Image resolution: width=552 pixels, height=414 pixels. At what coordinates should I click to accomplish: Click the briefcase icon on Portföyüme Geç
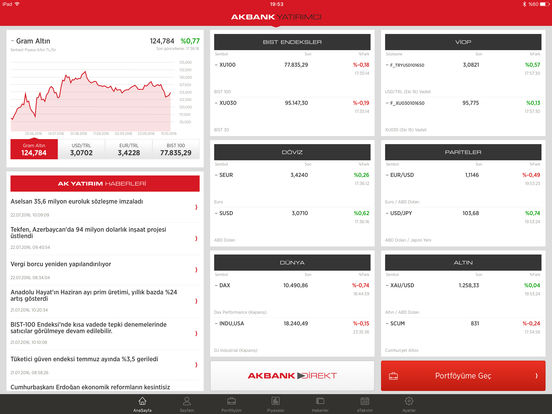click(393, 376)
